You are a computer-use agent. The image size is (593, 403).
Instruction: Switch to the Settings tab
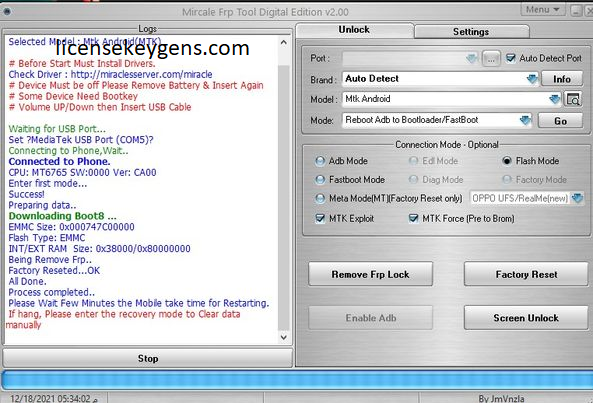pyautogui.click(x=471, y=32)
